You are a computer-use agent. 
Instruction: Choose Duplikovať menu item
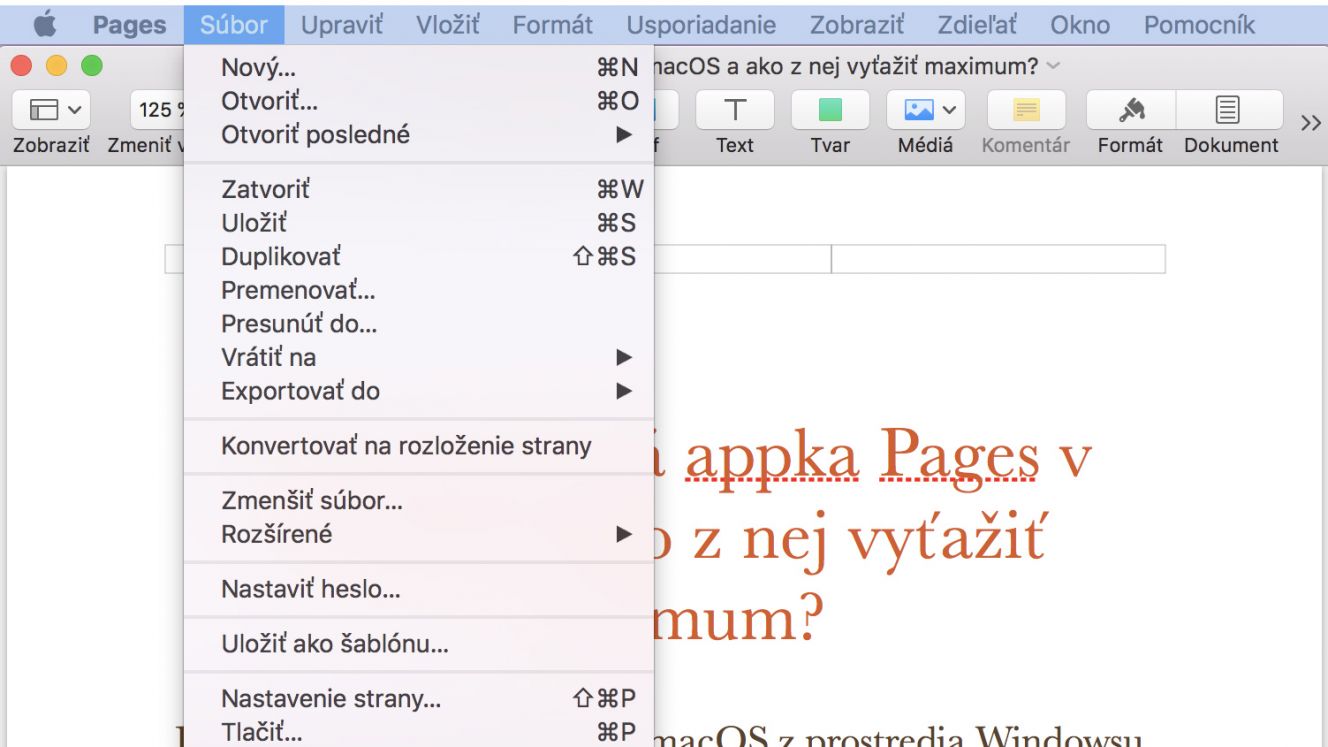[419, 256]
